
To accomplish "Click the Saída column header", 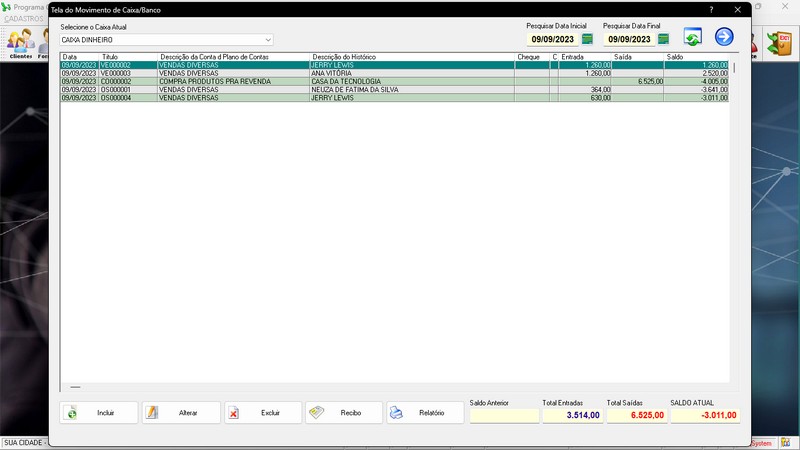I will [x=637, y=57].
